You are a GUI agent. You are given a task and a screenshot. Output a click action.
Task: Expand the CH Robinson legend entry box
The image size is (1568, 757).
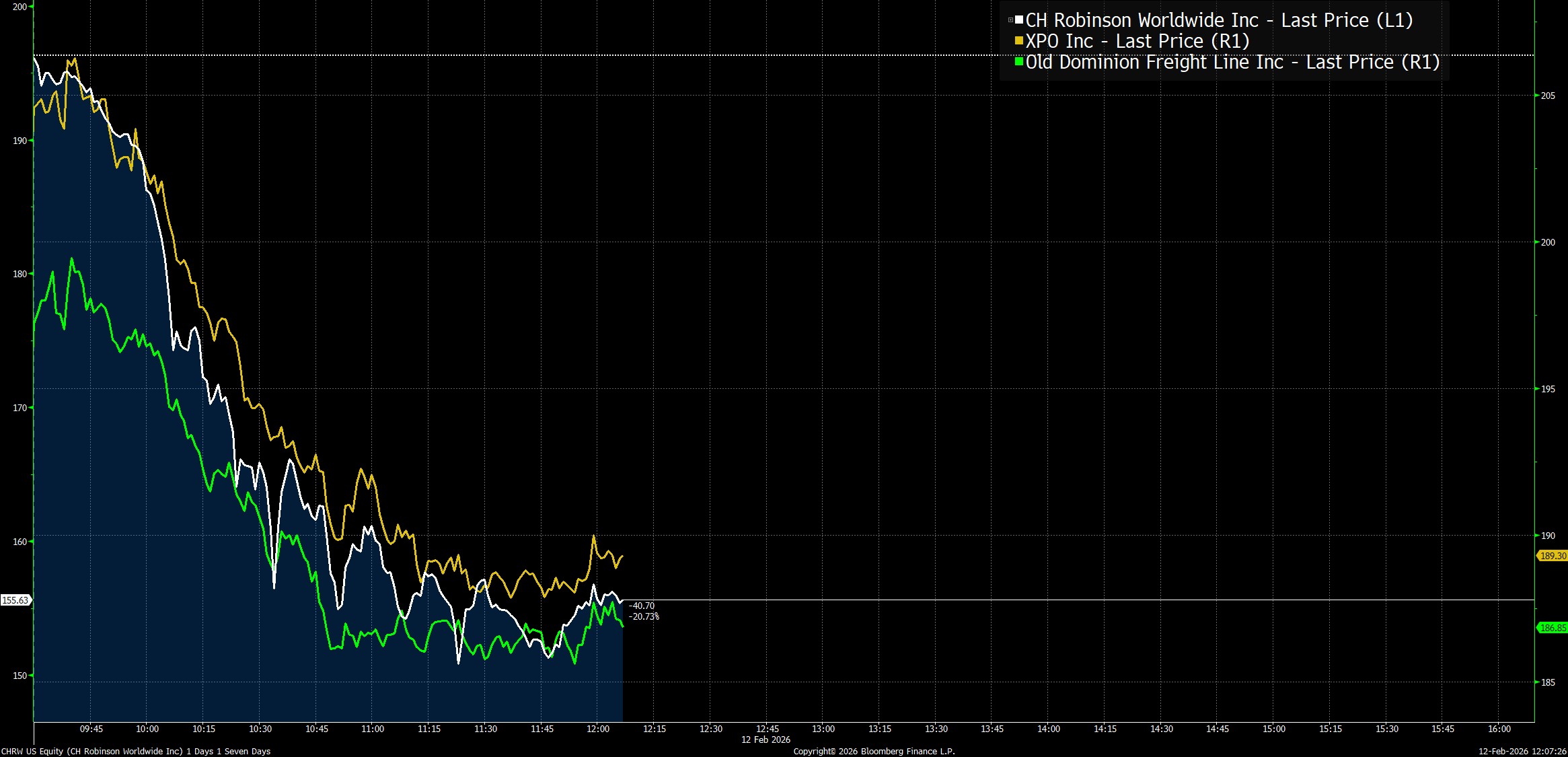pos(1010,20)
